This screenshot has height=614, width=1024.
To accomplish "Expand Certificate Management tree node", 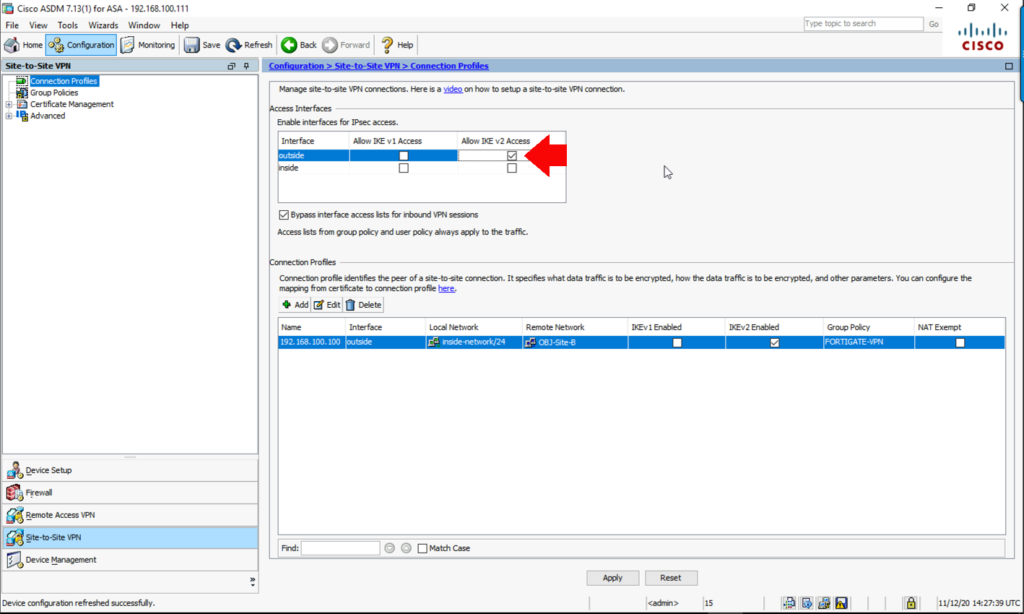I will coord(8,105).
